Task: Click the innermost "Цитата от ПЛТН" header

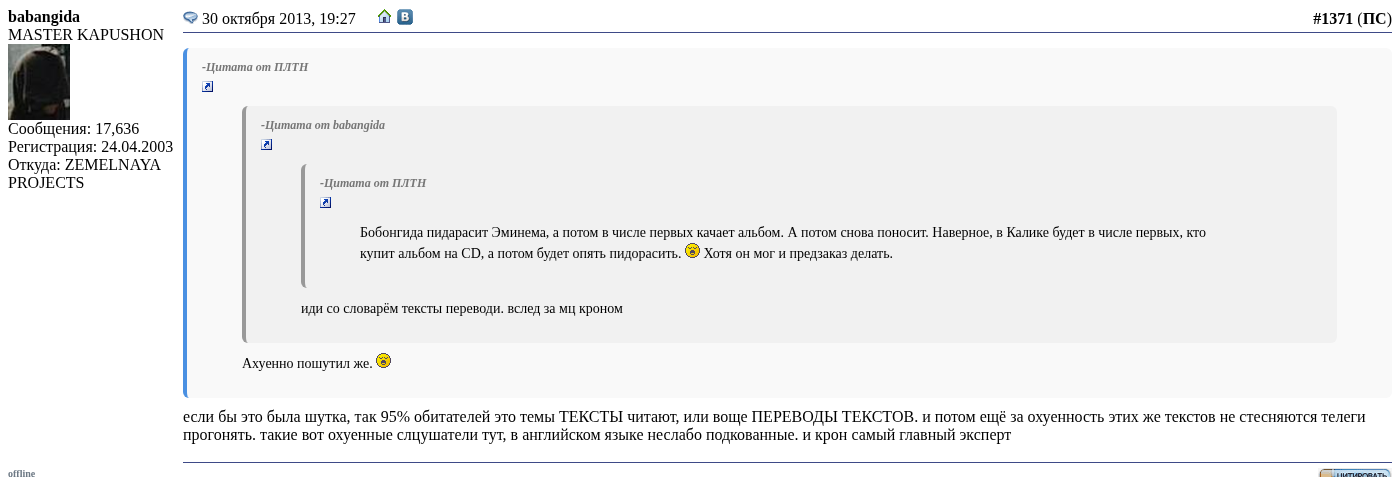Action: coord(373,183)
